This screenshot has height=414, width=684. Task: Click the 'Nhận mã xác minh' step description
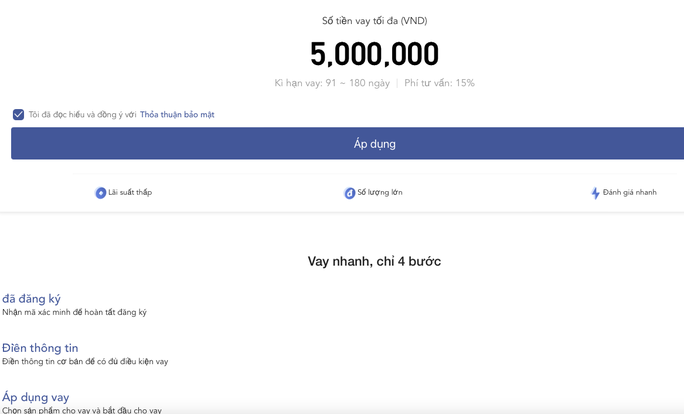[x=74, y=313]
